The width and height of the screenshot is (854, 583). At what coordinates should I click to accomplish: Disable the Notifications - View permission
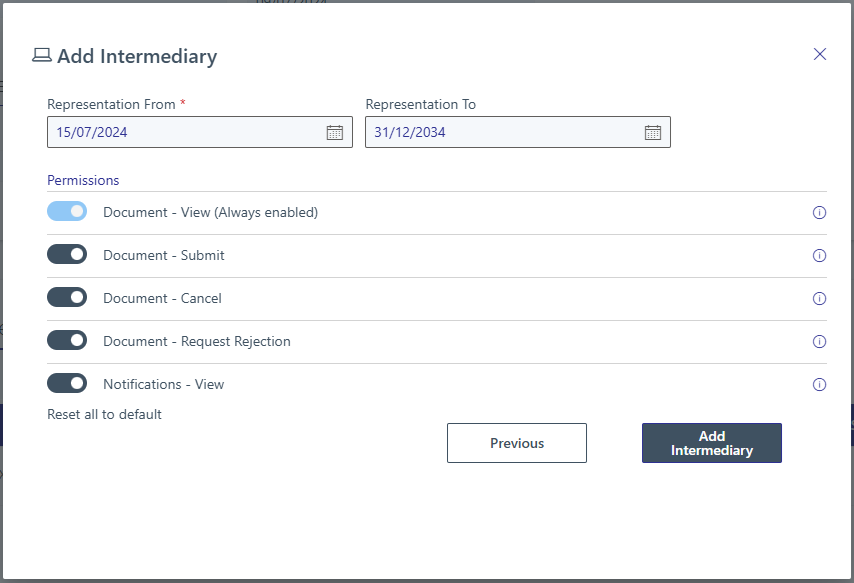[67, 383]
